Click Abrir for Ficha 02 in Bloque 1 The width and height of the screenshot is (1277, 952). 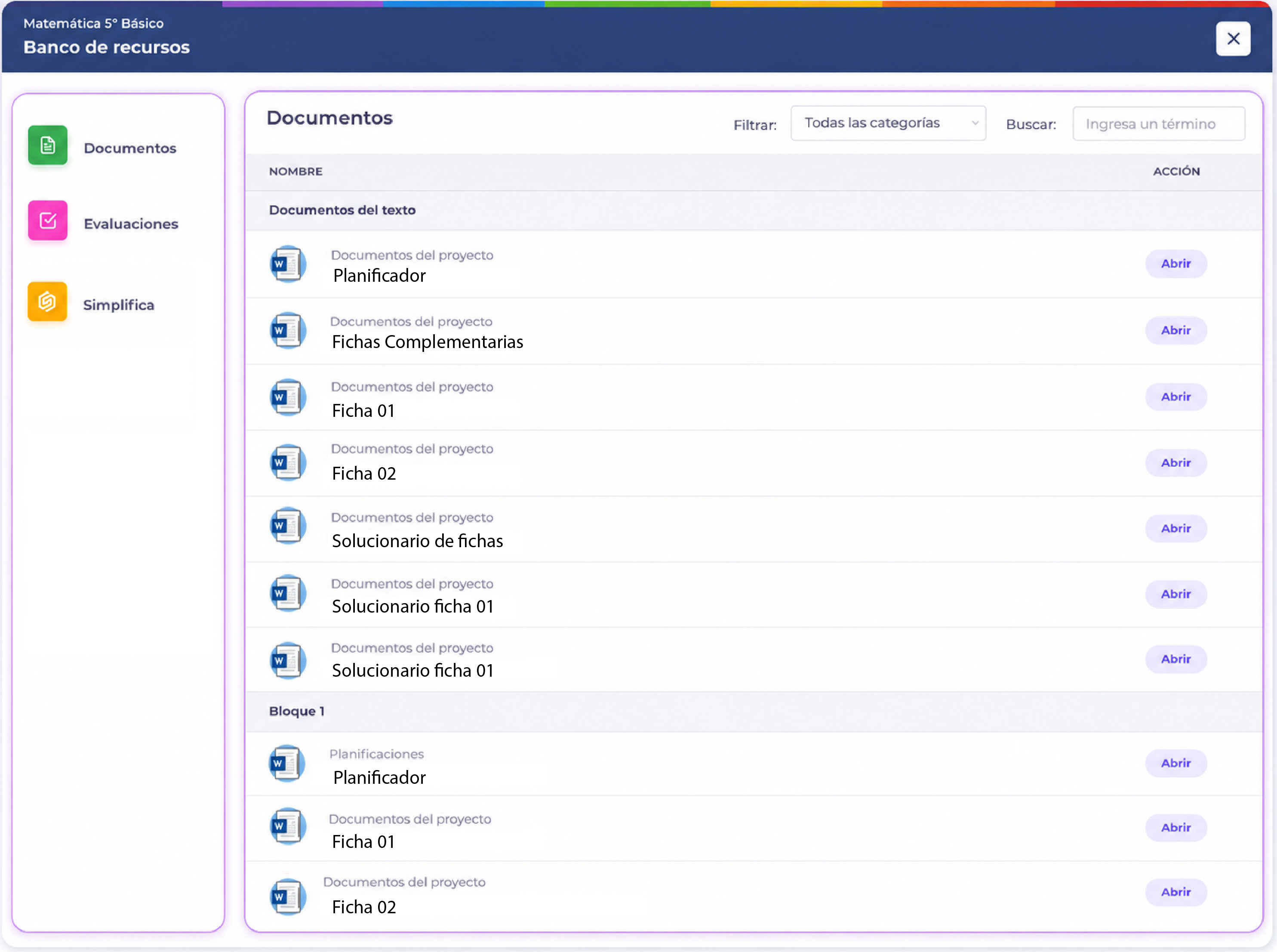pos(1175,892)
